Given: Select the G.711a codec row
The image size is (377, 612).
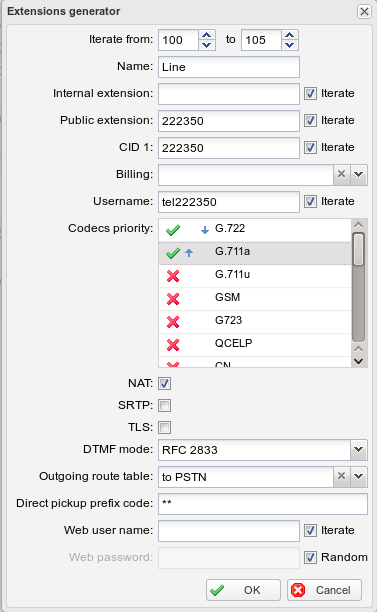Looking at the screenshot, I should point(255,253).
